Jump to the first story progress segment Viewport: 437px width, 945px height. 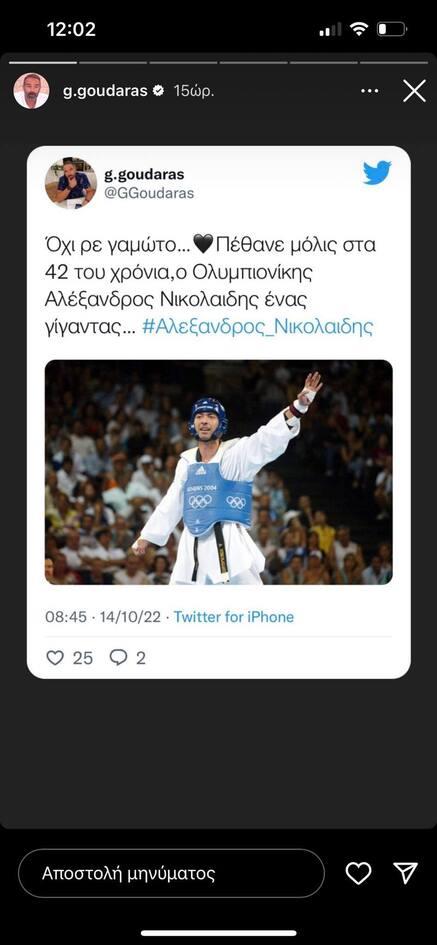pyautogui.click(x=43, y=62)
